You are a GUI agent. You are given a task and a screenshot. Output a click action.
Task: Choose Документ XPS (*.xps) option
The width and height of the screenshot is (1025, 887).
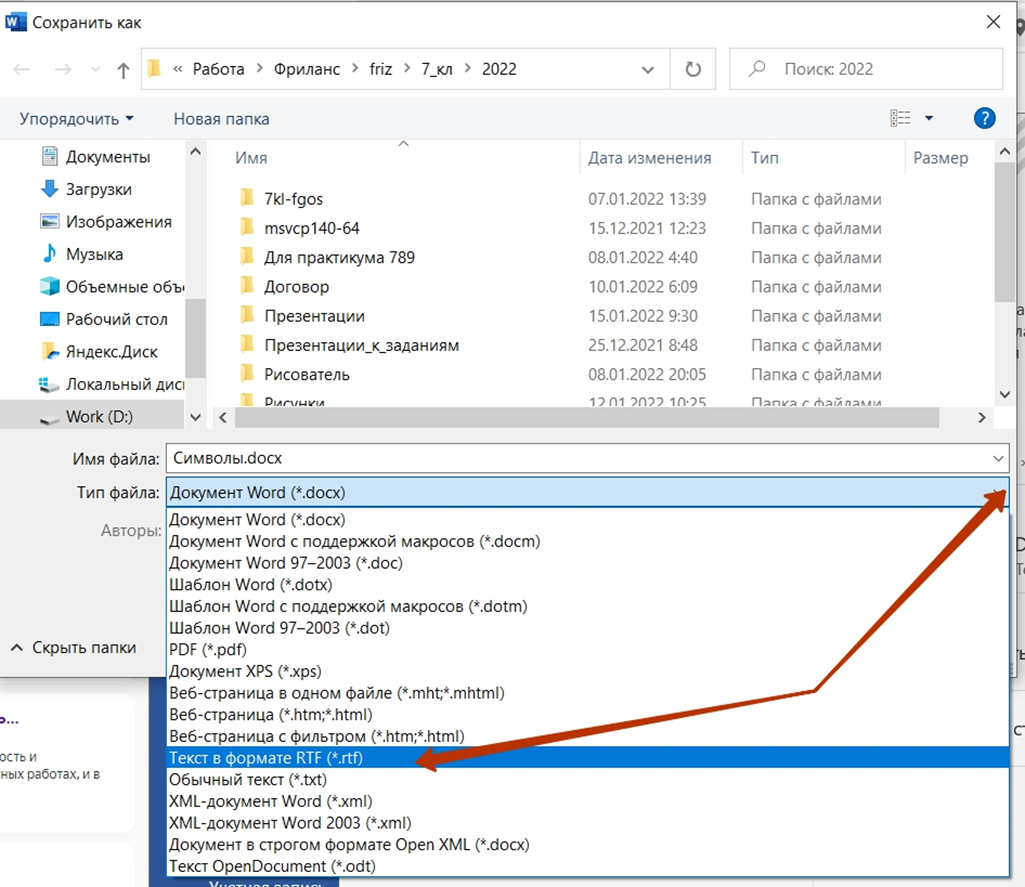click(x=587, y=671)
